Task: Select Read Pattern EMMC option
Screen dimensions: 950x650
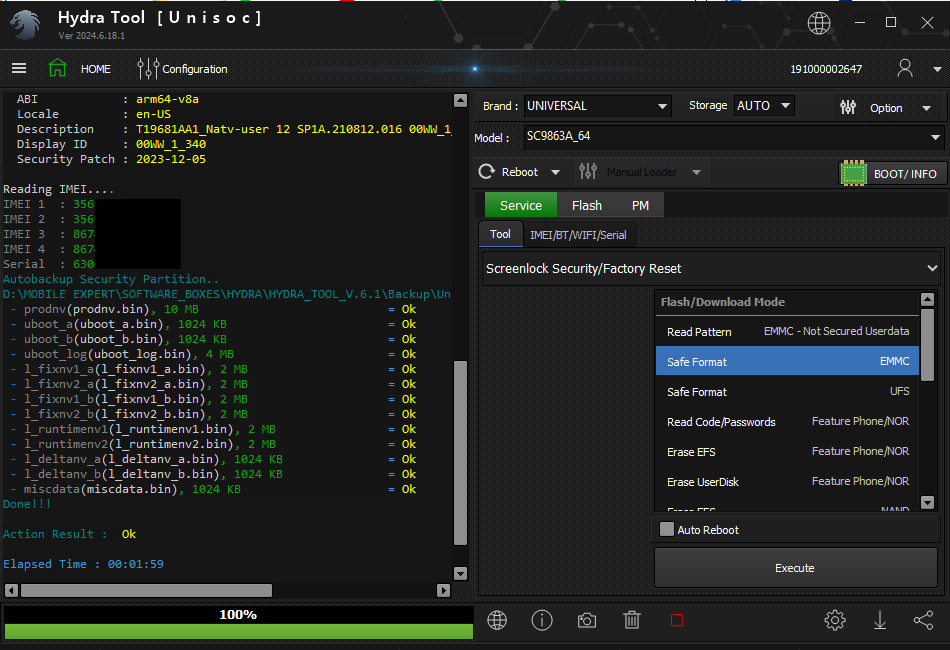Action: tap(788, 332)
